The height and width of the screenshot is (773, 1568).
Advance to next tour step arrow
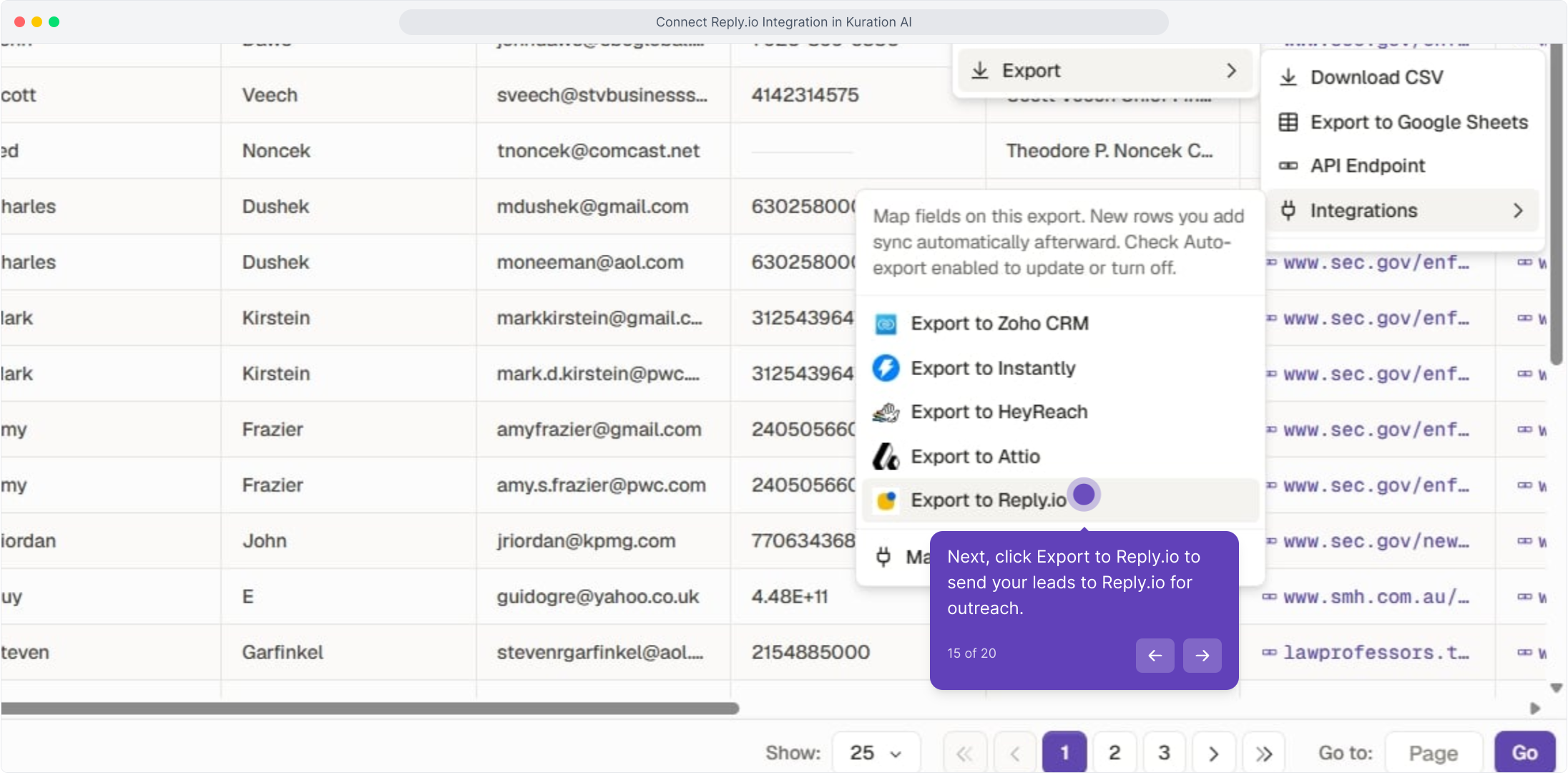tap(1202, 656)
